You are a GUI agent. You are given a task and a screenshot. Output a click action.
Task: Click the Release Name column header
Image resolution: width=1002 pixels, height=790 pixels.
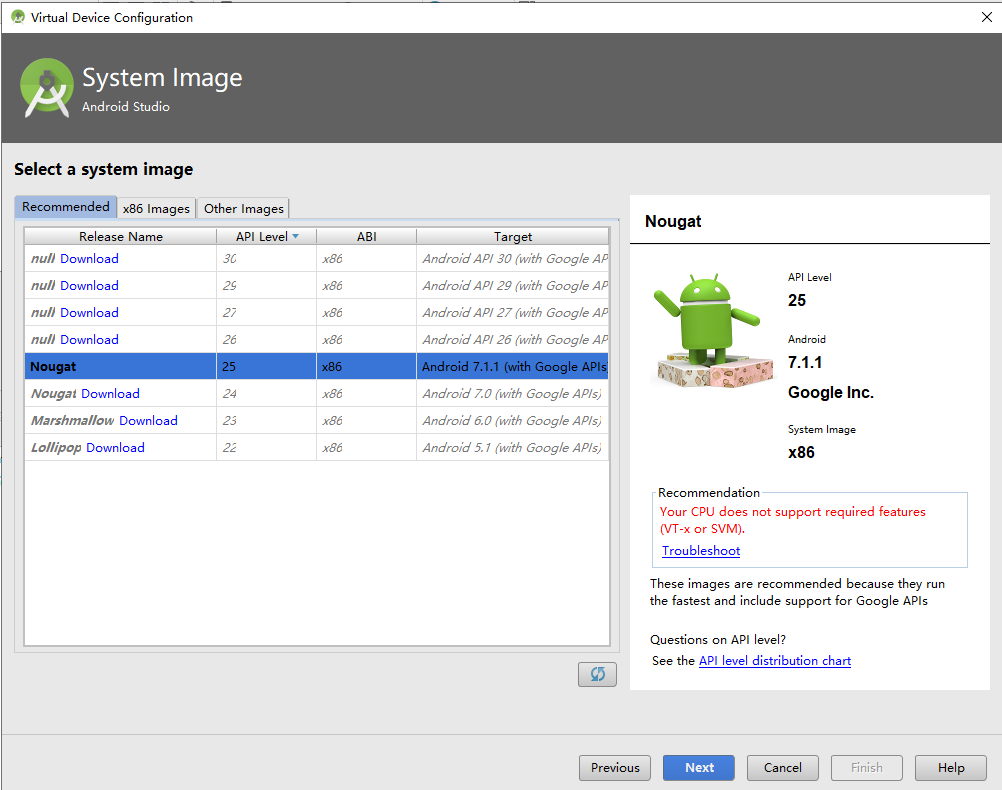(x=121, y=236)
